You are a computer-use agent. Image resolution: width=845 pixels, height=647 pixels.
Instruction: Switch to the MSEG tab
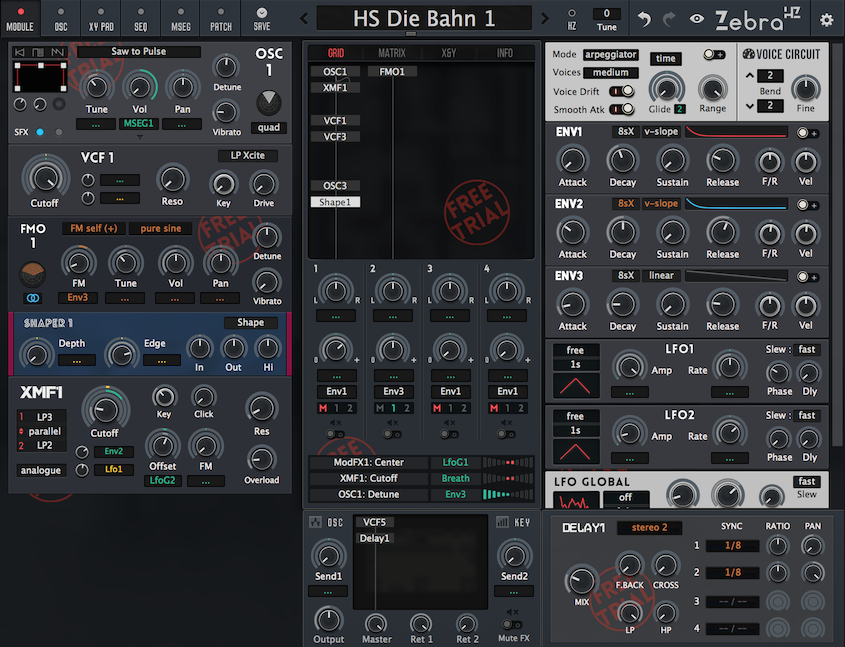[x=181, y=18]
